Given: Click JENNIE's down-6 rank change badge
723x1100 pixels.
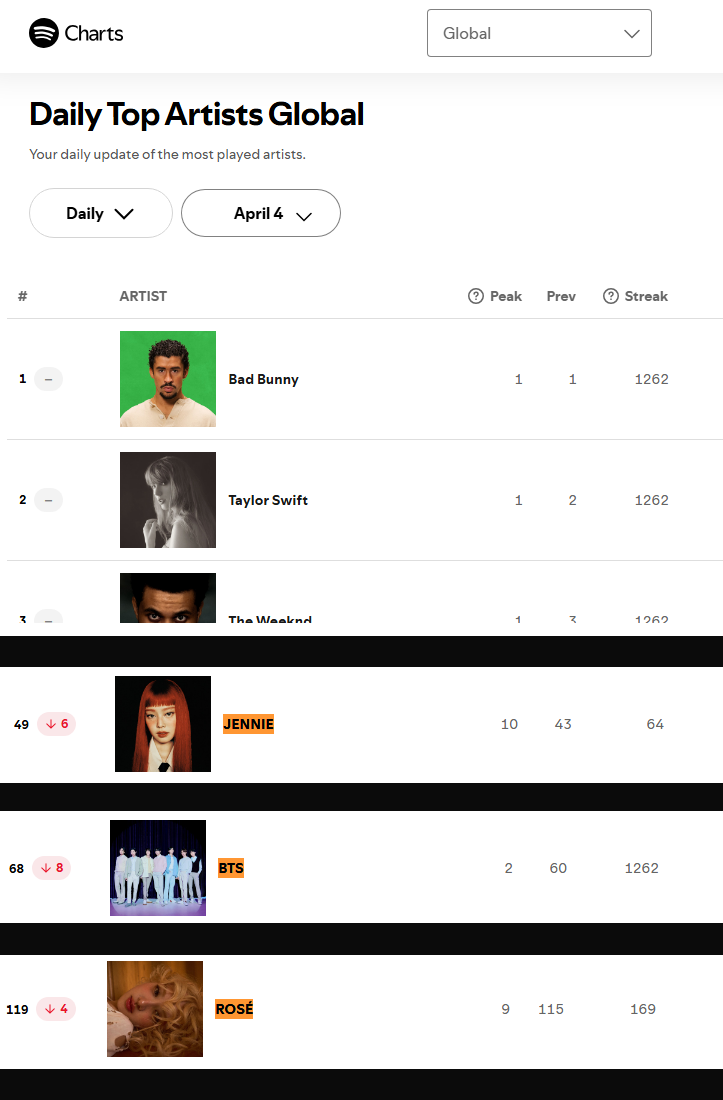Looking at the screenshot, I should (x=56, y=724).
